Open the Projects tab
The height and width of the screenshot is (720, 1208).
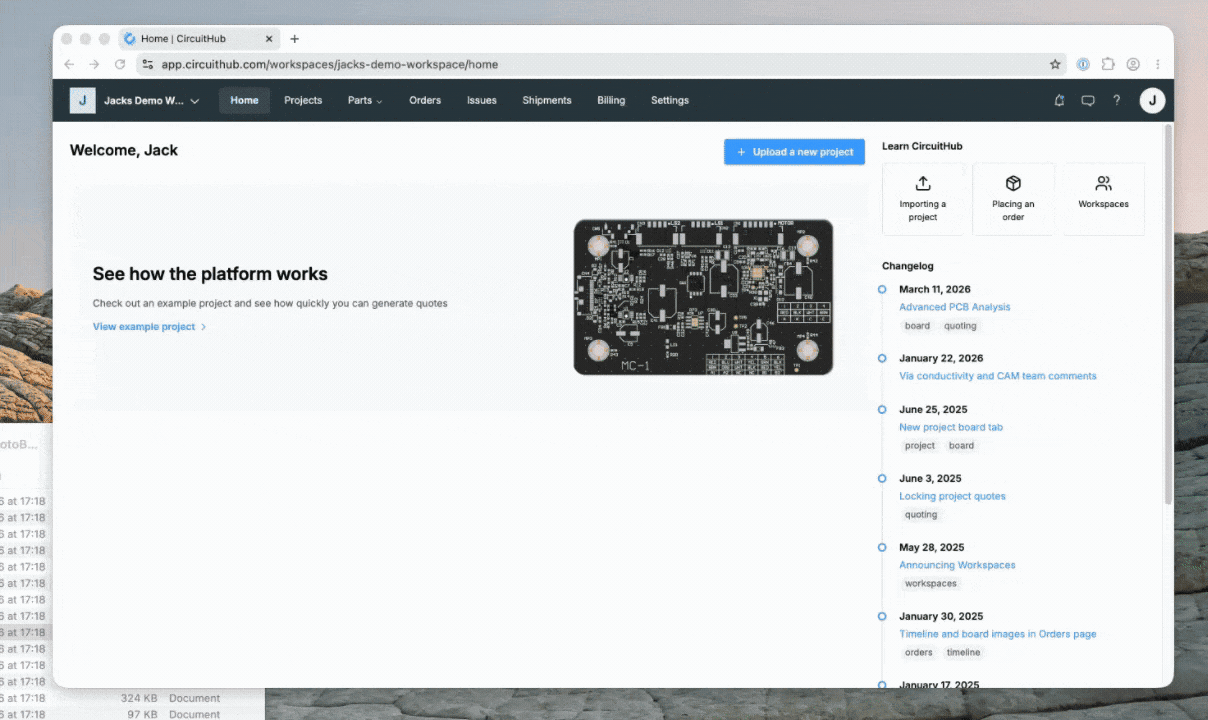click(303, 100)
